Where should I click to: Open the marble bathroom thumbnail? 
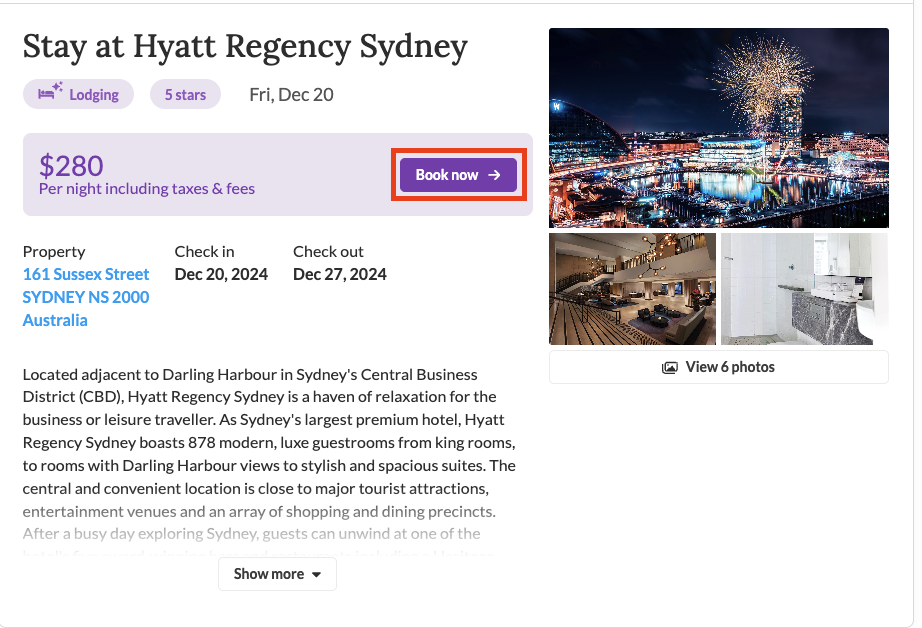[x=803, y=289]
